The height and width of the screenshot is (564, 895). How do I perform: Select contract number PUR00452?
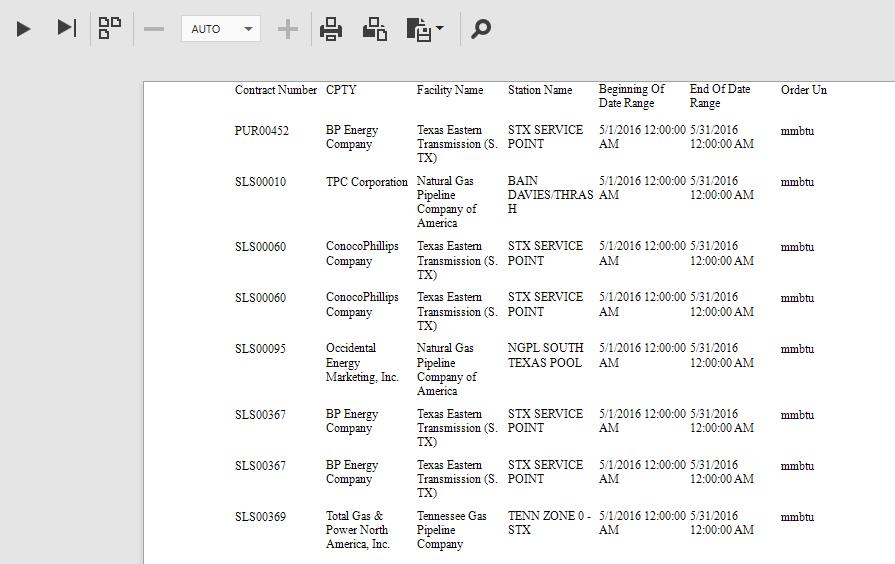pyautogui.click(x=262, y=131)
